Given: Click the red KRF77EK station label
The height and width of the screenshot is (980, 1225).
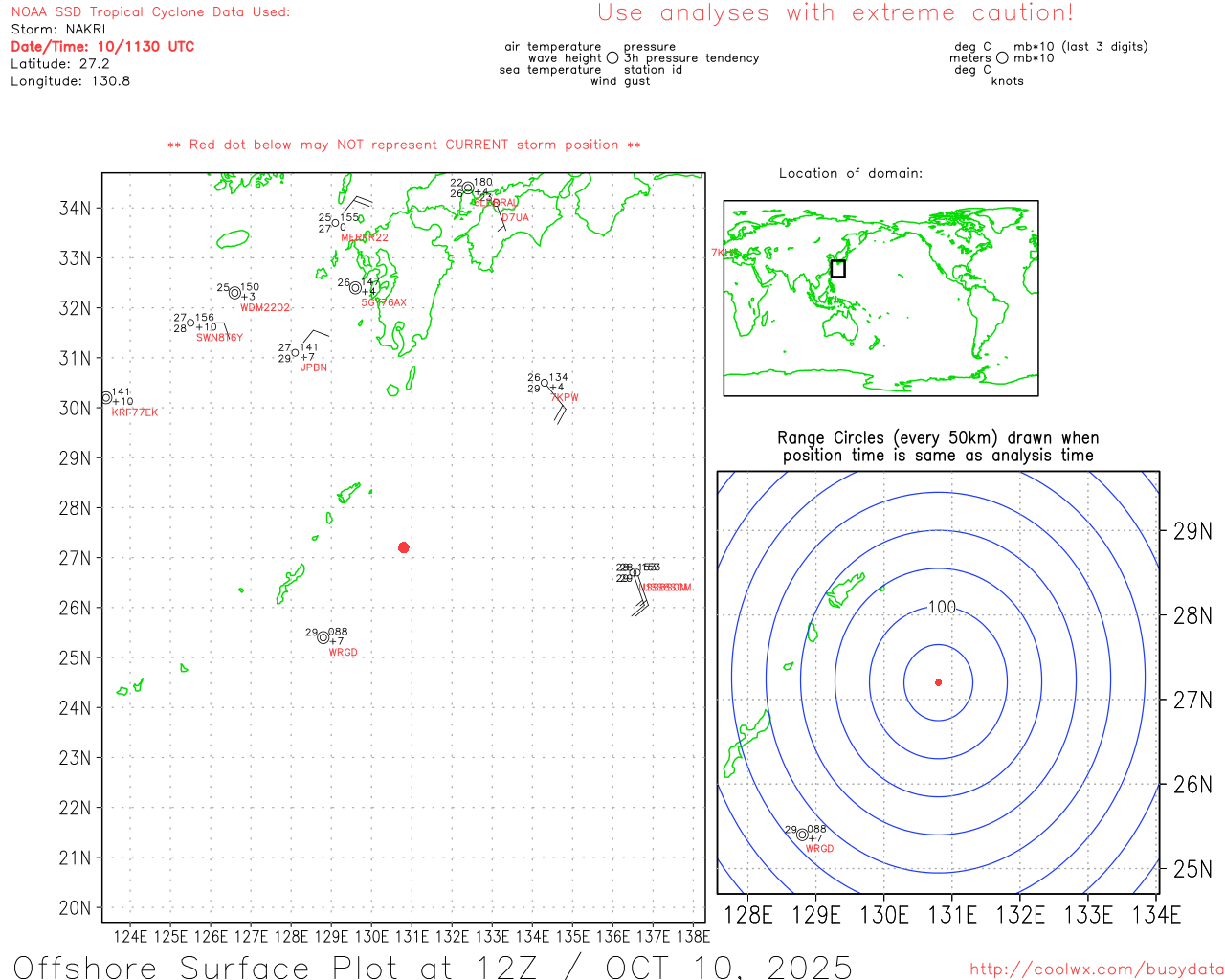Looking at the screenshot, I should (x=135, y=412).
